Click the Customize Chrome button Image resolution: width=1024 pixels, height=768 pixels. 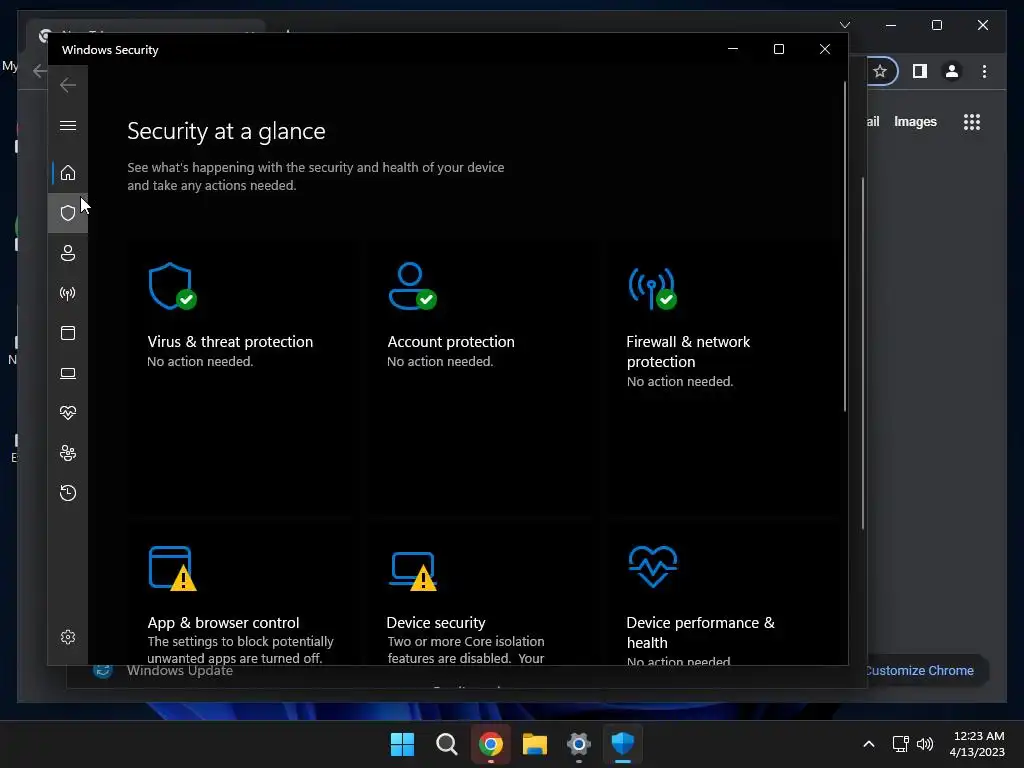coord(920,671)
